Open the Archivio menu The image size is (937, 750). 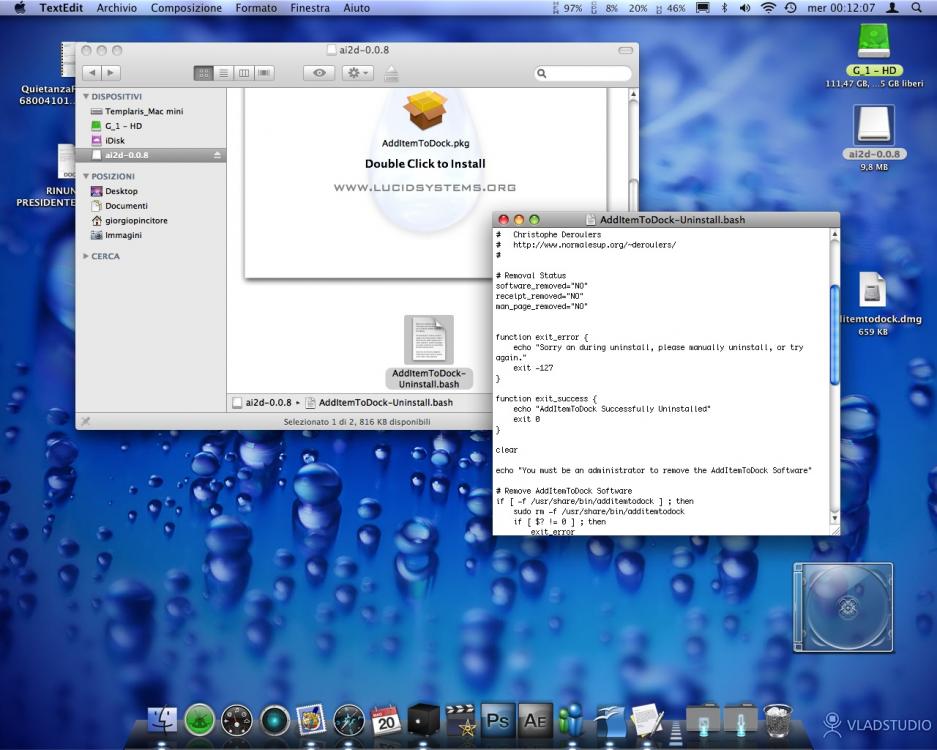(117, 8)
